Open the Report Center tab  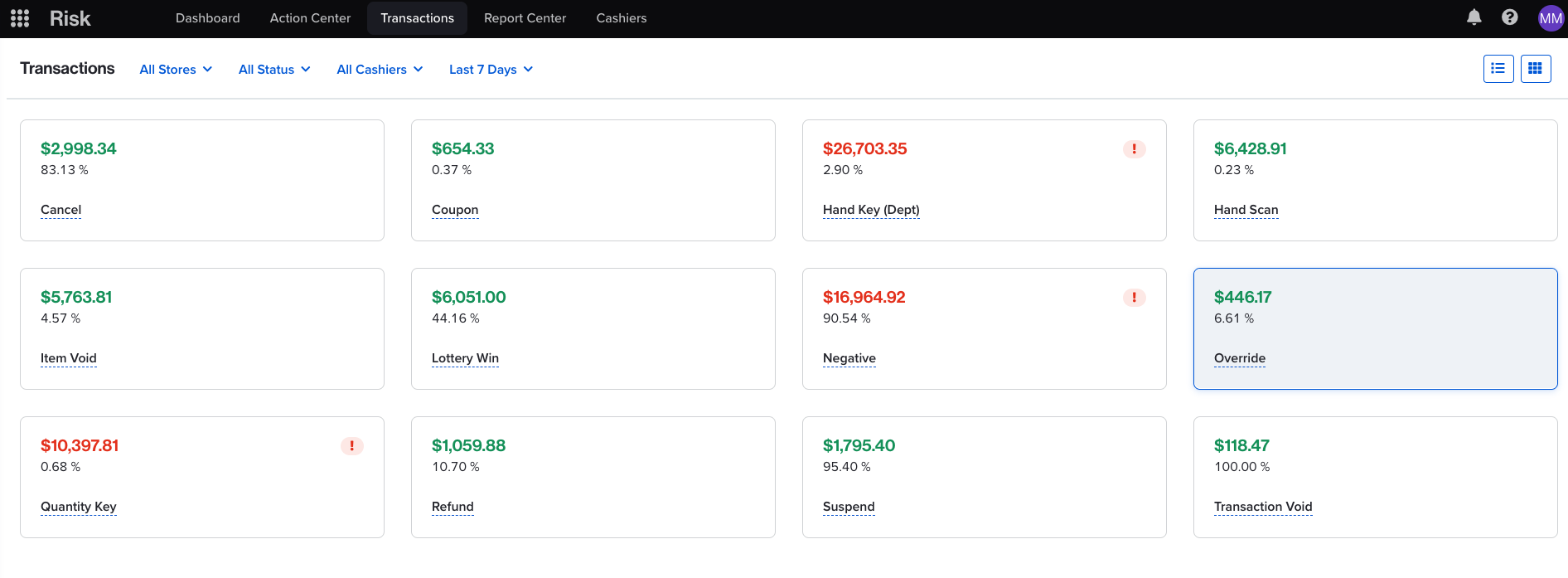point(525,18)
